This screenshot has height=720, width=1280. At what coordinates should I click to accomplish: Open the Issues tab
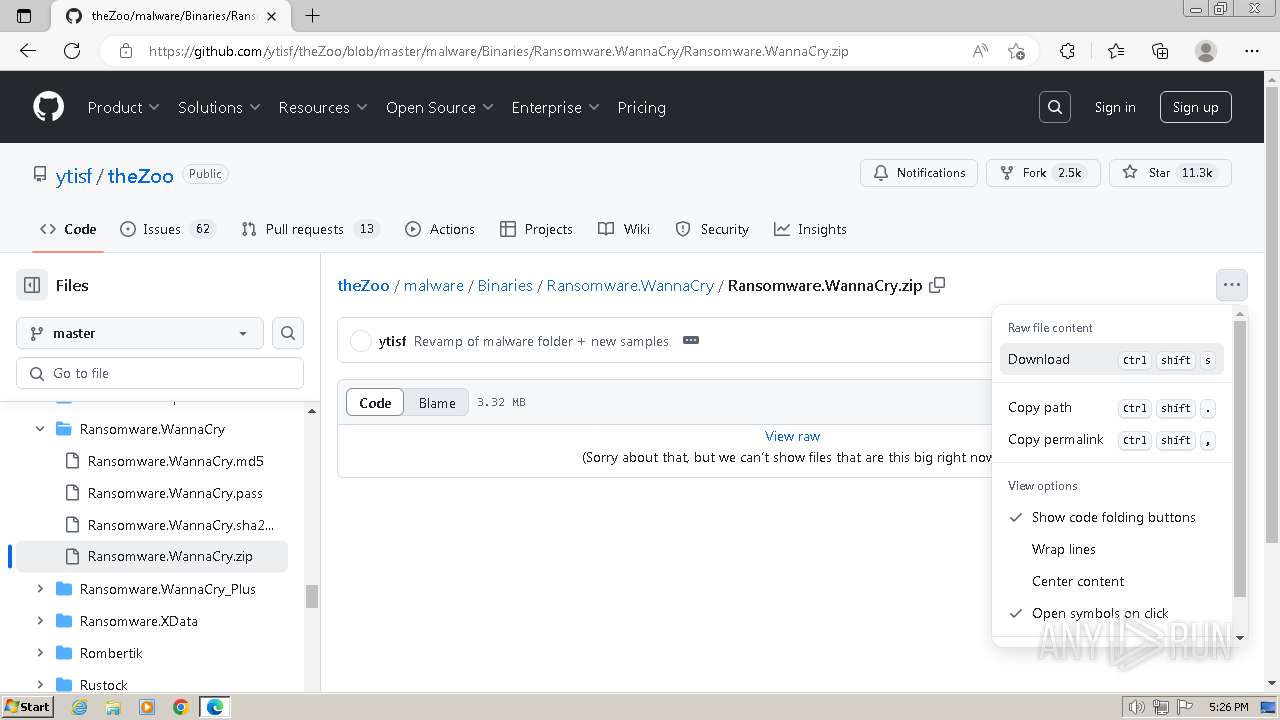pos(167,229)
